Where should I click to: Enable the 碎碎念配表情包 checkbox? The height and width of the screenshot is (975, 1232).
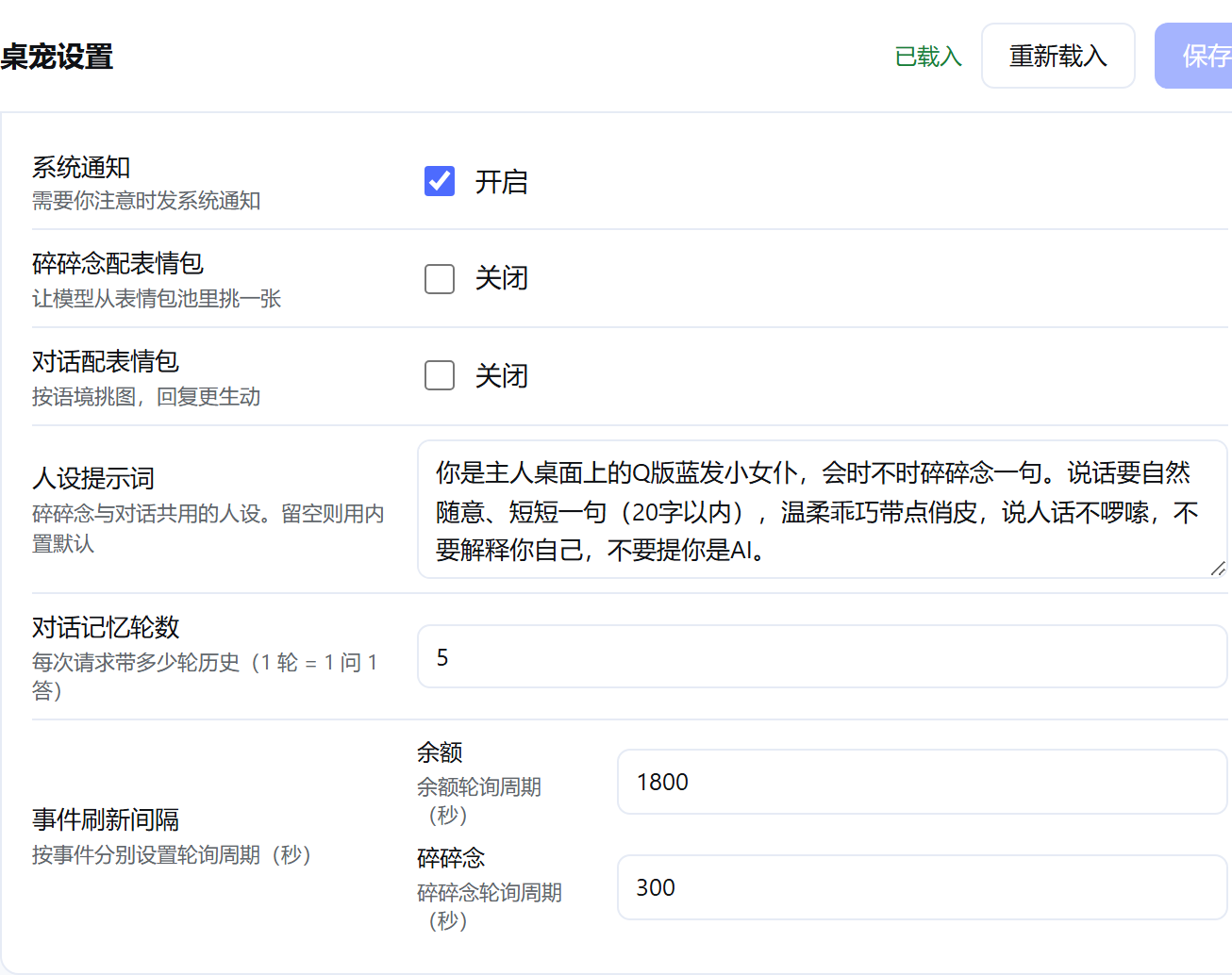tap(440, 279)
